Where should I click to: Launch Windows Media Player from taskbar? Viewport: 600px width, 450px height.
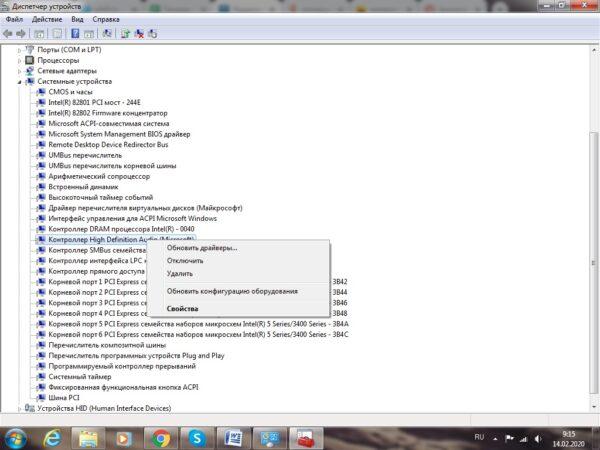[124, 438]
